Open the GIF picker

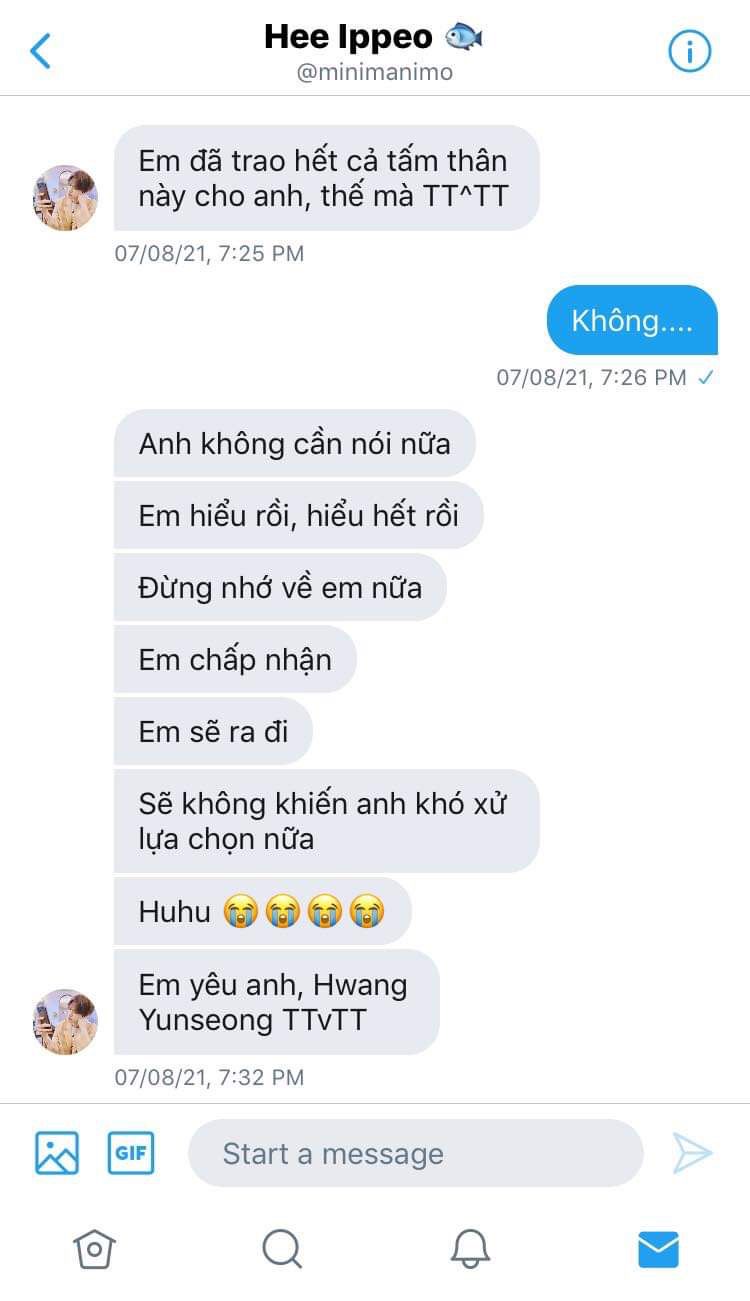pos(131,1153)
